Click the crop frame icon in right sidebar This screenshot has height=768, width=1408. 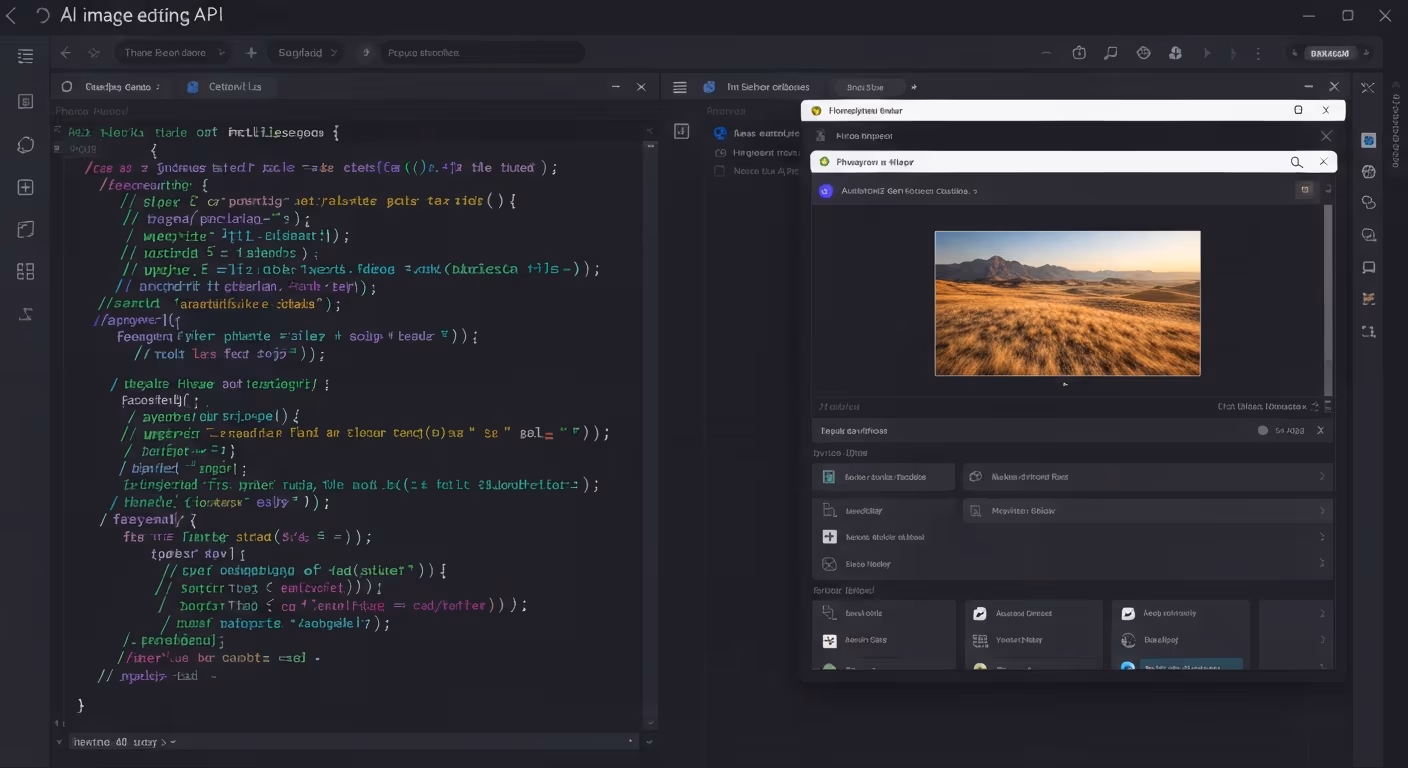[x=1369, y=331]
